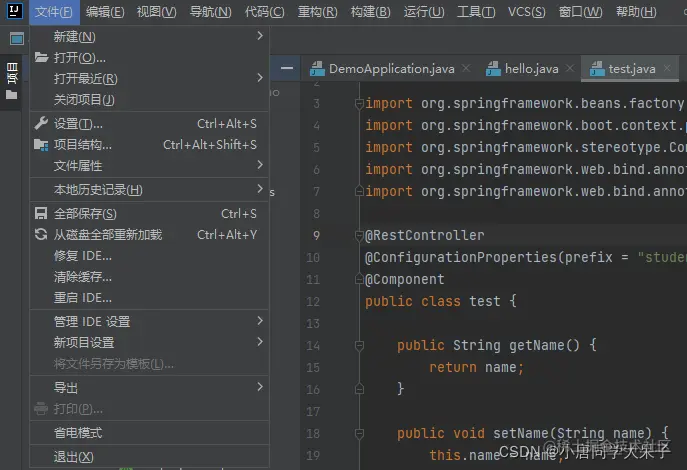Switch to the DemoApplication.java tab

click(x=391, y=69)
